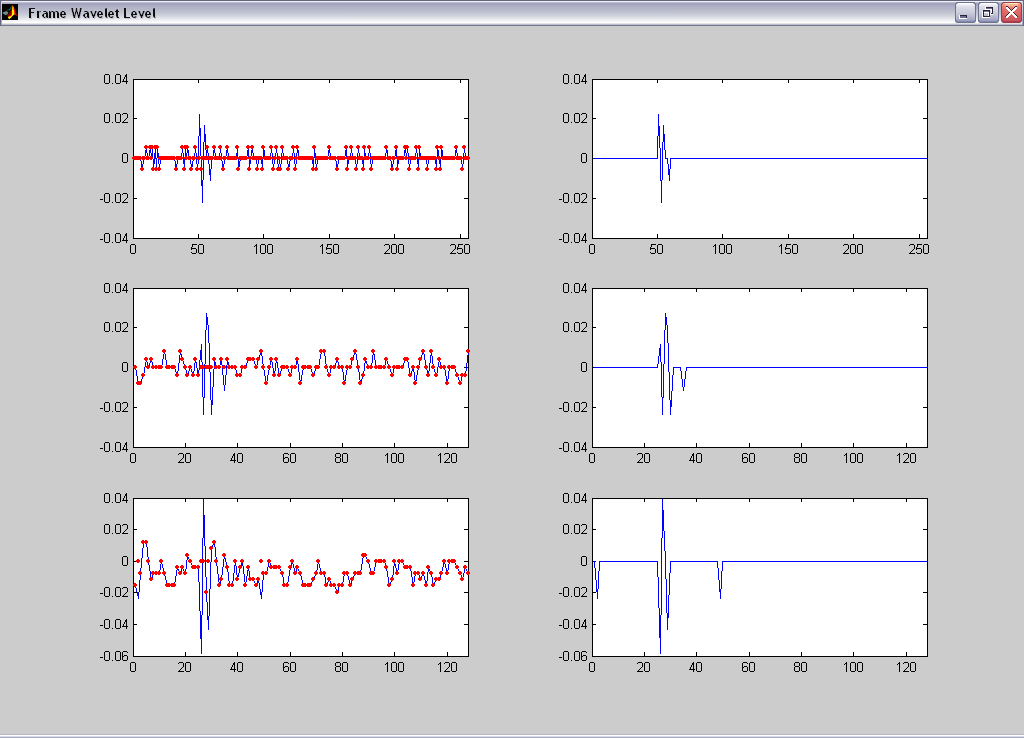
Task: Click the "-0.06" y-axis label of bottom-left plot
Action: coord(112,656)
